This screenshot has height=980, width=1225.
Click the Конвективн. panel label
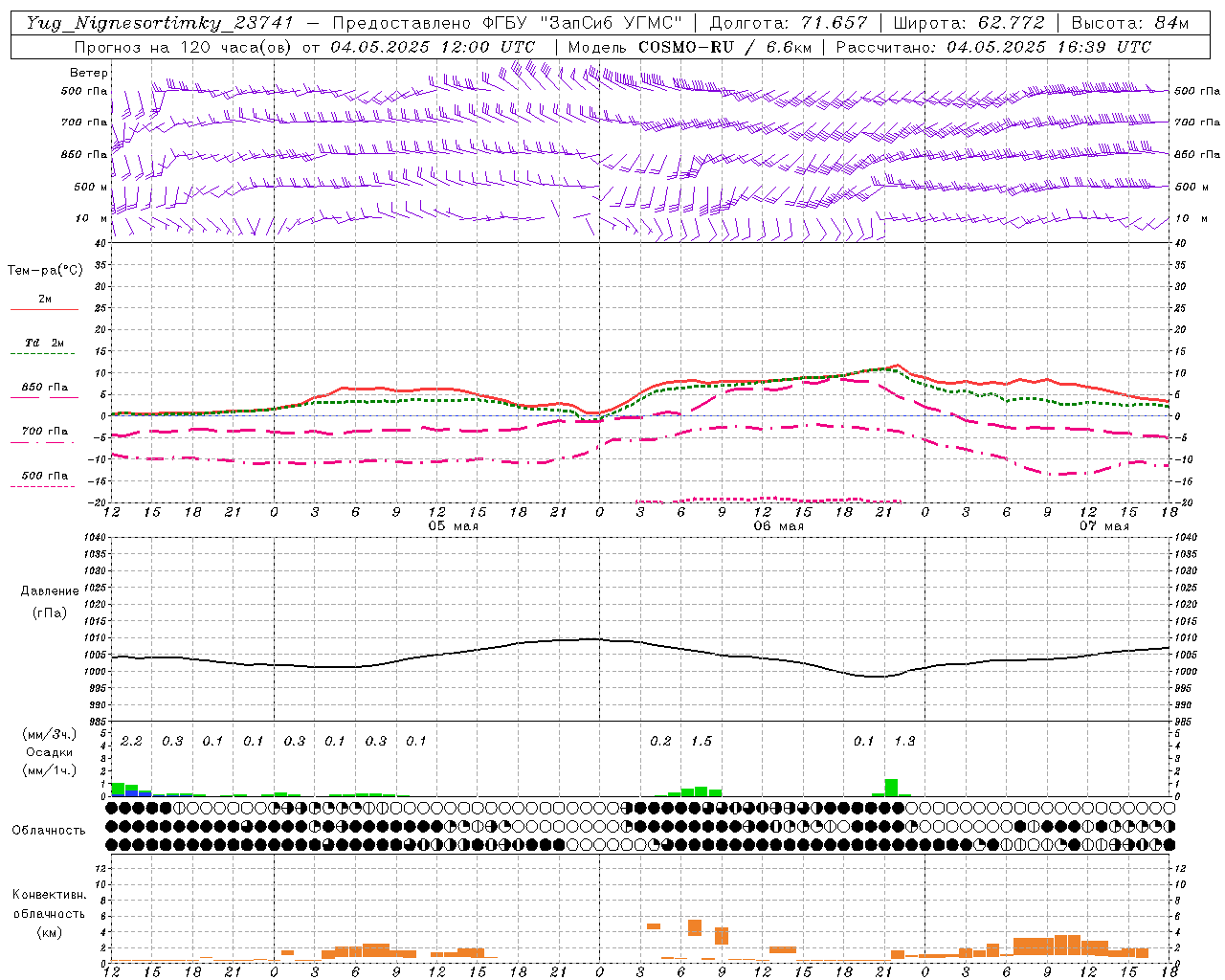(x=50, y=895)
